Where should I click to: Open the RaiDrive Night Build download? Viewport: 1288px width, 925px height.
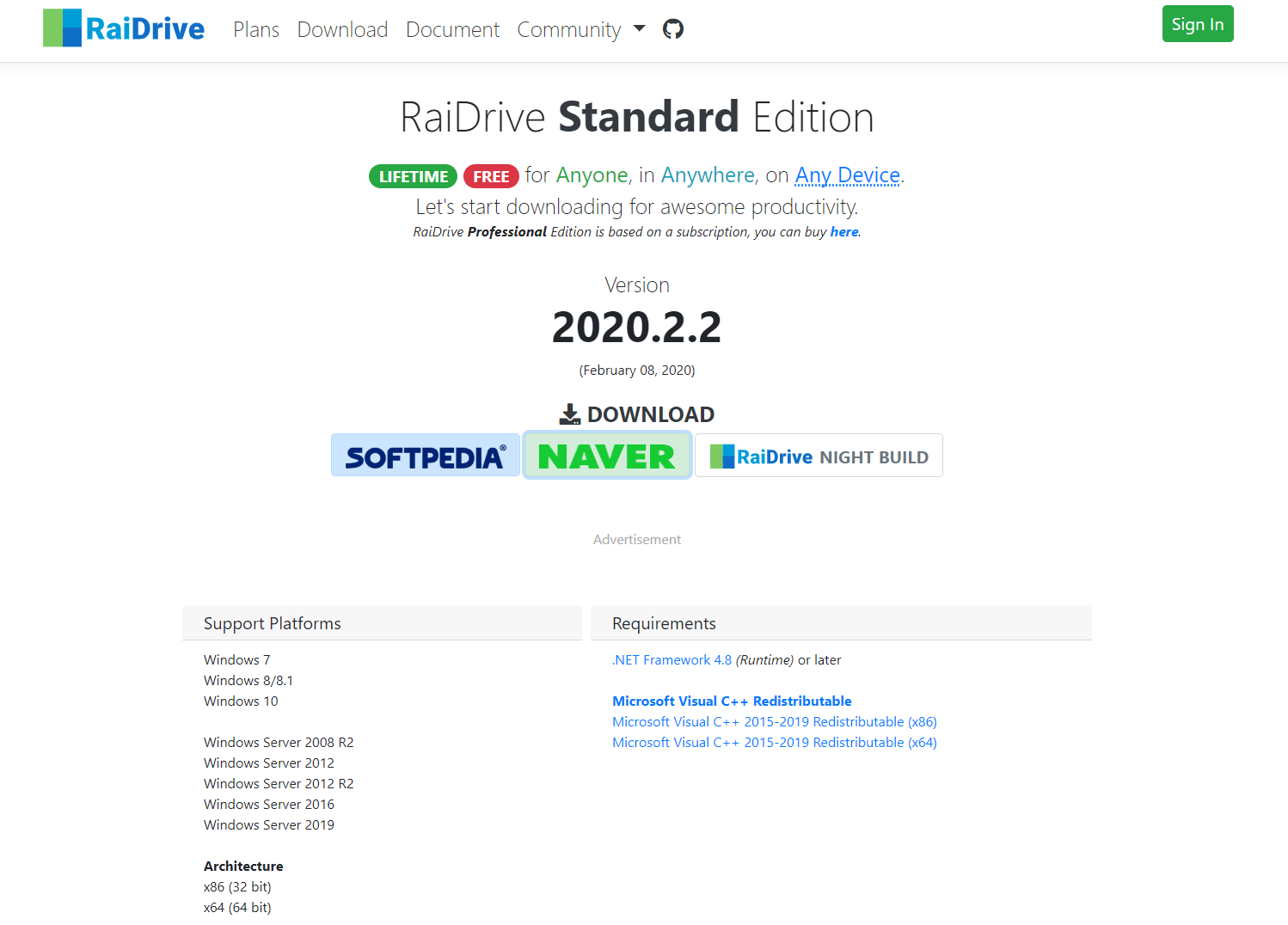pyautogui.click(x=819, y=456)
